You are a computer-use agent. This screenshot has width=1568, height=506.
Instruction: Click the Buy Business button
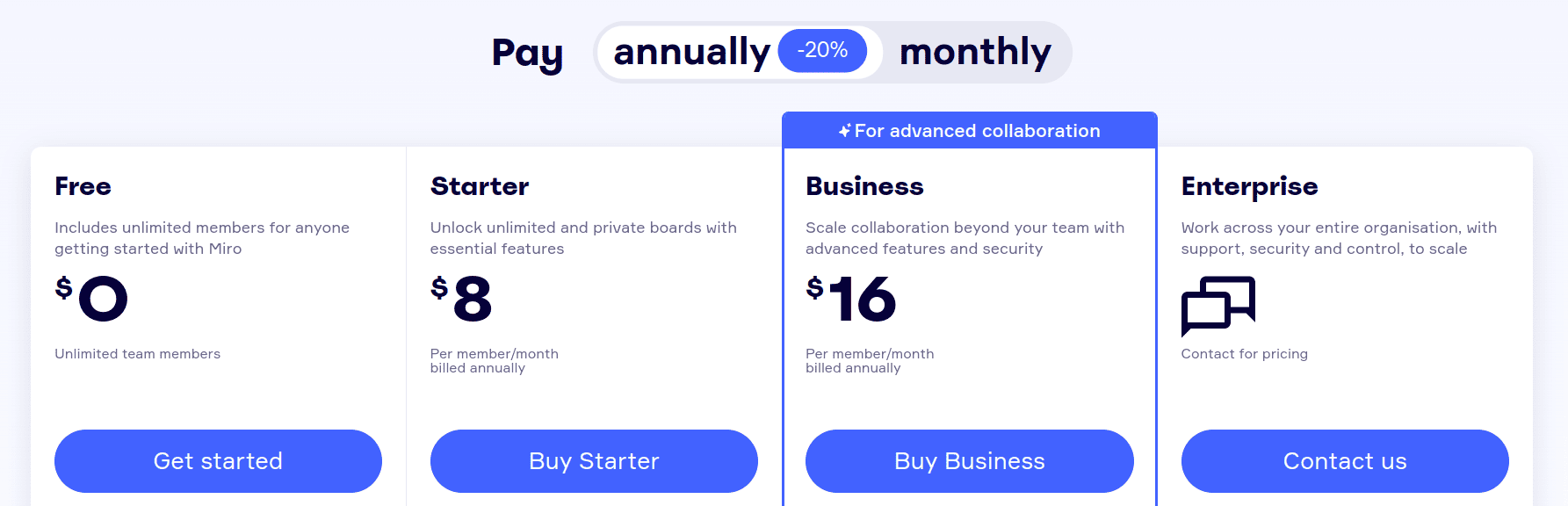click(x=970, y=461)
